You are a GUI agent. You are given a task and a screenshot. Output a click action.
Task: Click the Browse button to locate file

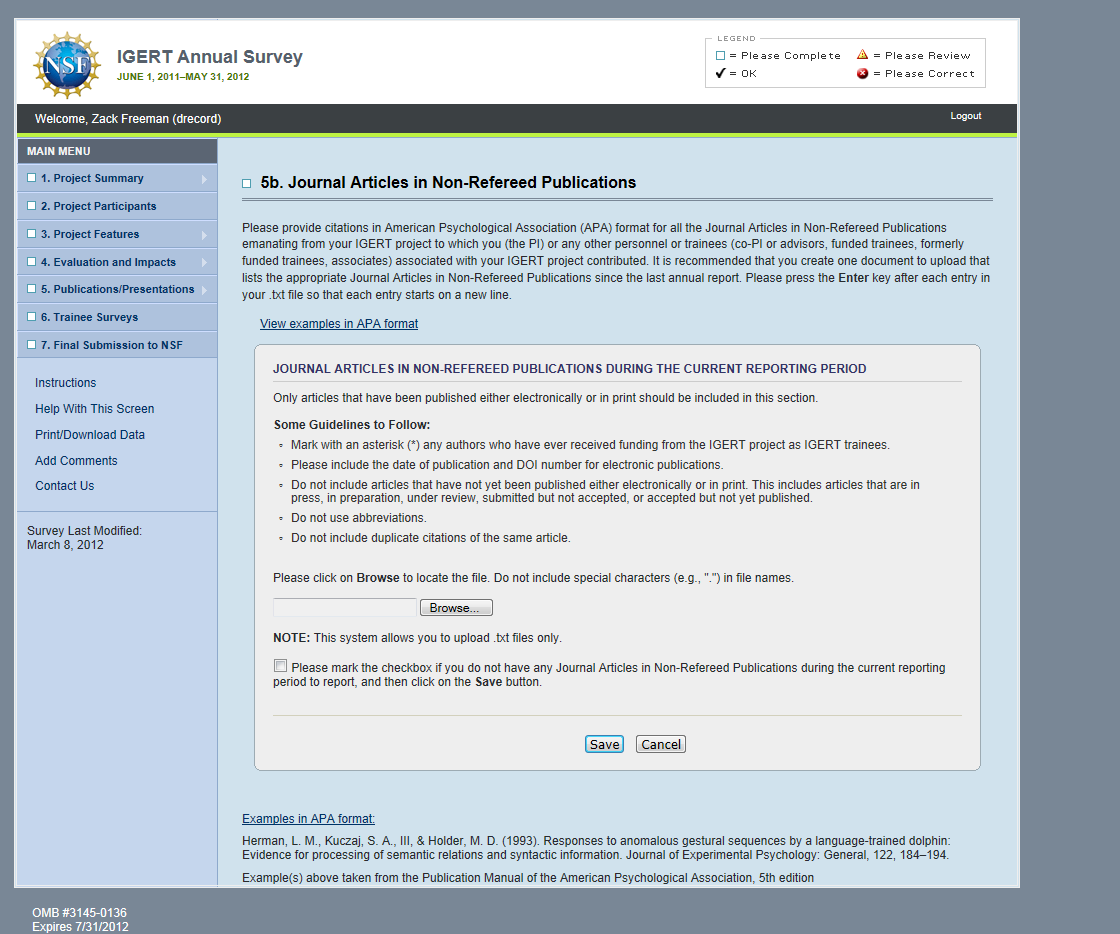pyautogui.click(x=456, y=608)
